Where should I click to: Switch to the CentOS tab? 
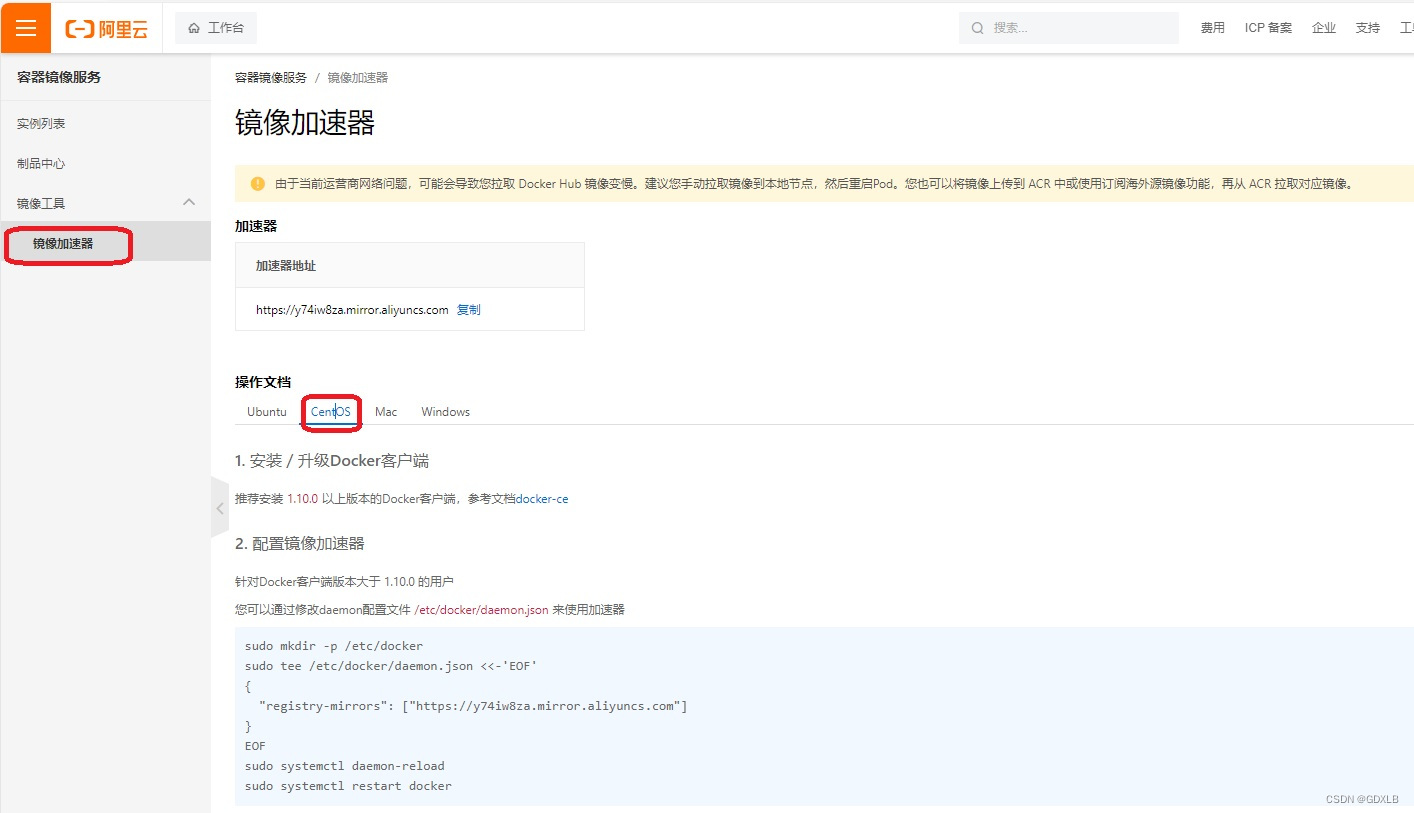pyautogui.click(x=331, y=412)
